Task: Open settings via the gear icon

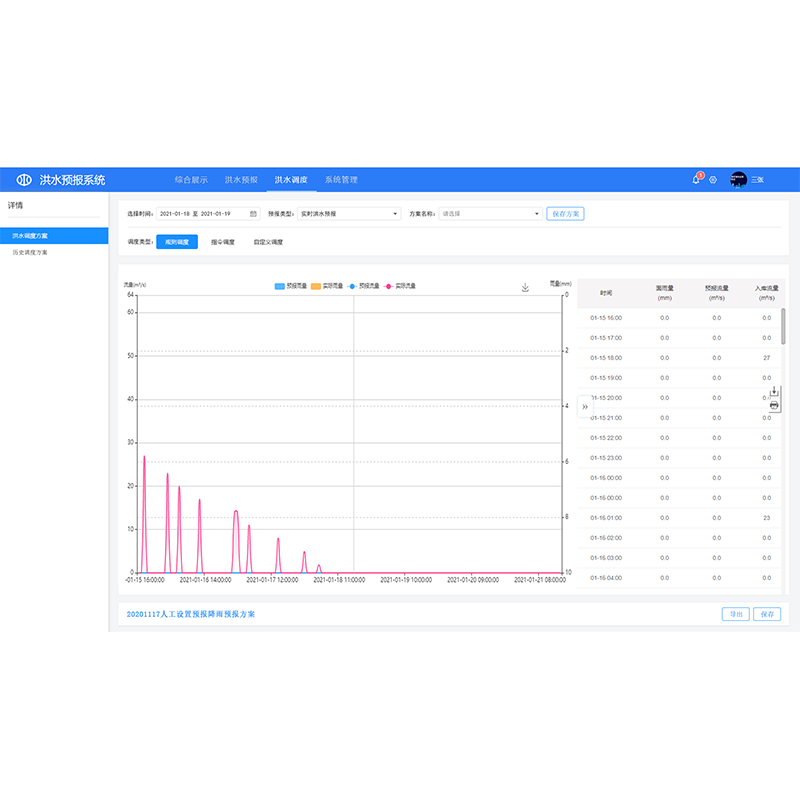Action: (x=713, y=180)
